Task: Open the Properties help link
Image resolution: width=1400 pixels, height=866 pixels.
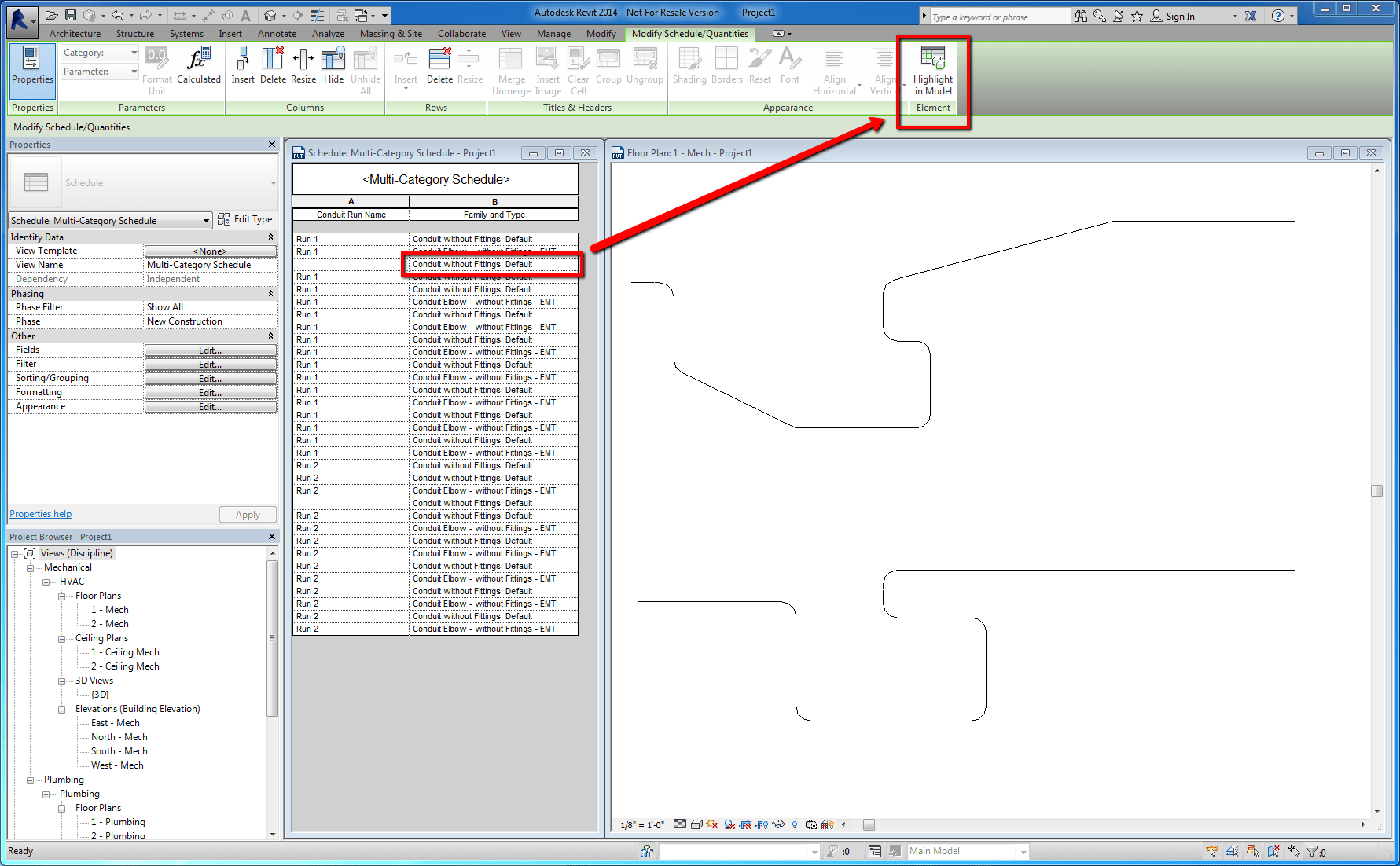Action: click(40, 514)
